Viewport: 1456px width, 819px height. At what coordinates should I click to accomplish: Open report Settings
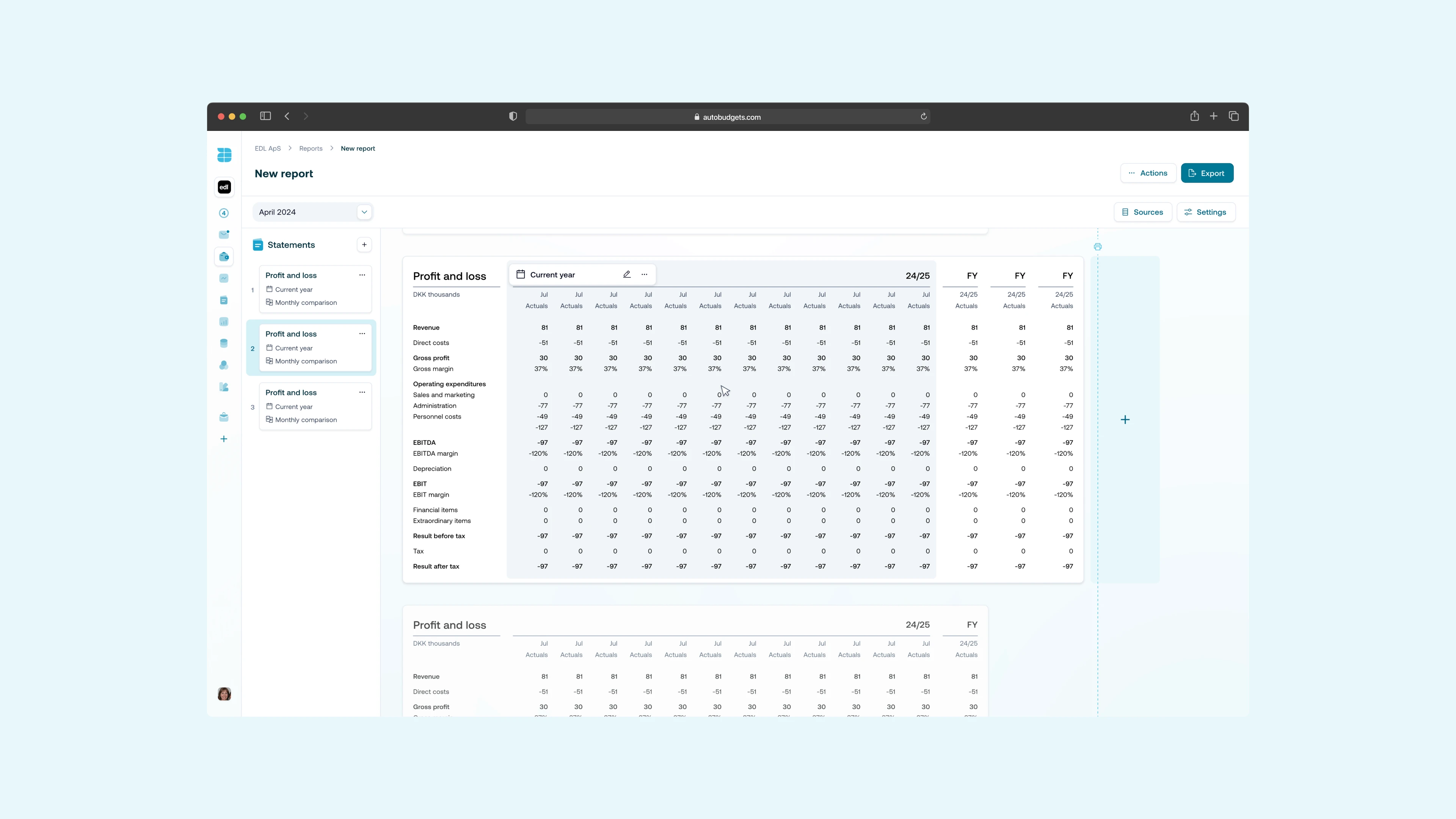pyautogui.click(x=1205, y=212)
